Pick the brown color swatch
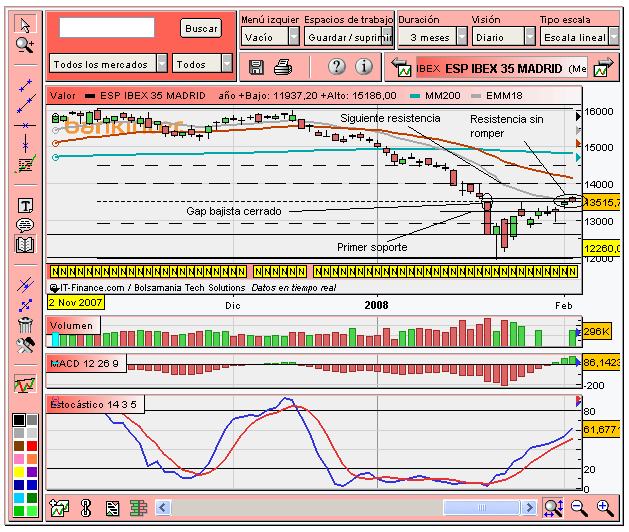The width and height of the screenshot is (629, 532). (x=18, y=446)
